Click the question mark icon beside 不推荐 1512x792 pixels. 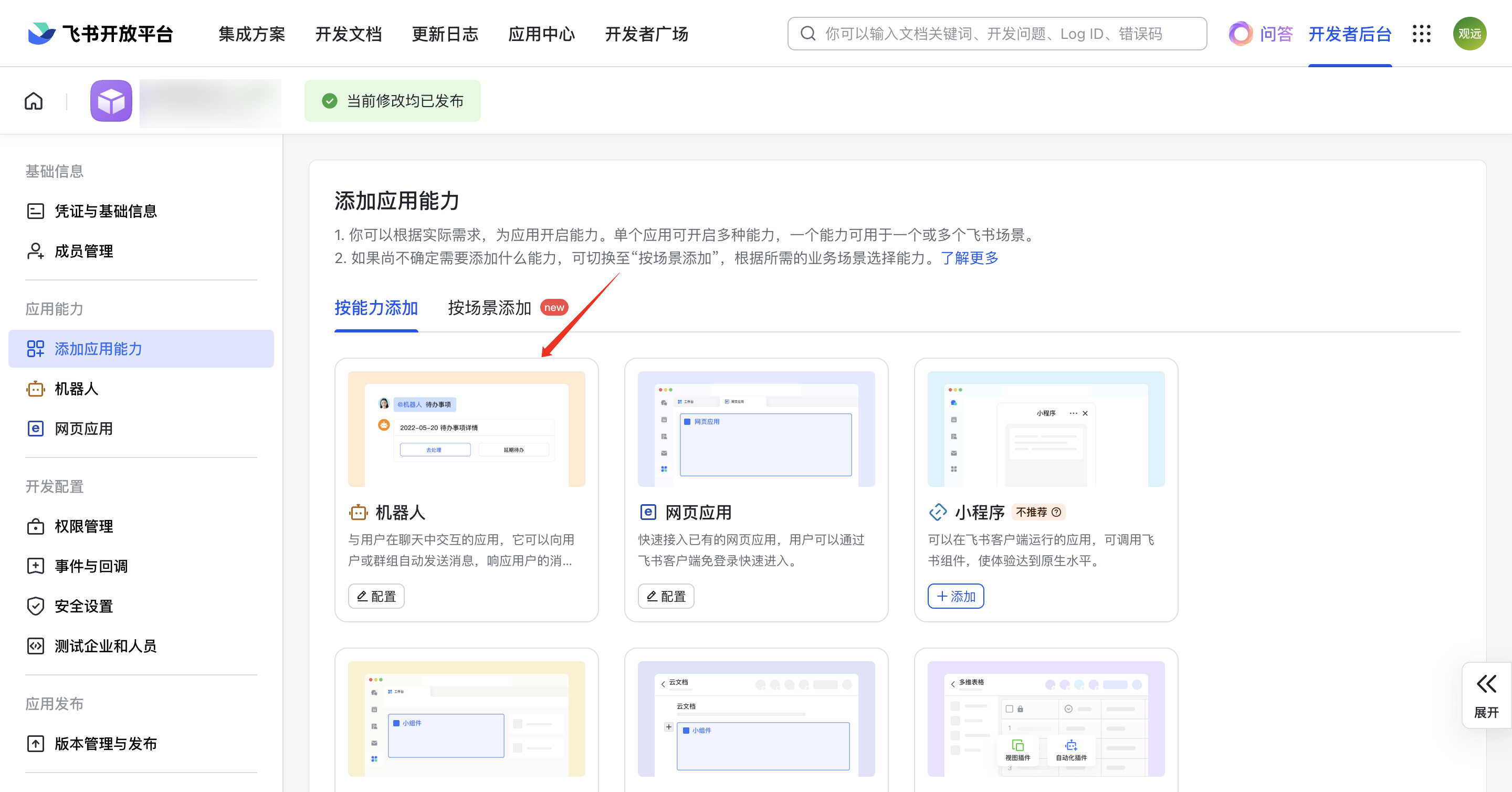tap(1056, 512)
